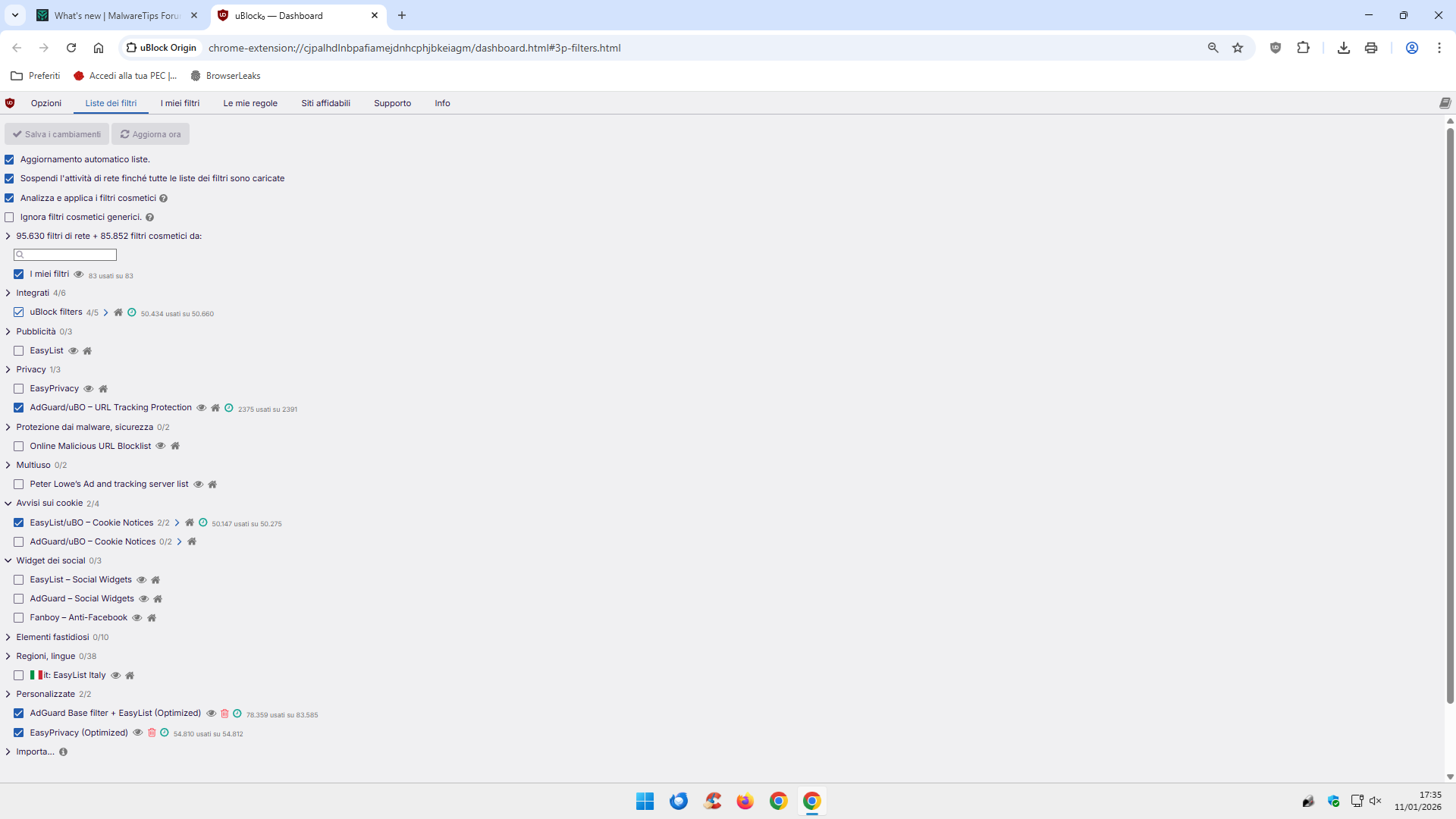The height and width of the screenshot is (819, 1456).
Task: Click update clock icon for uBlock filters
Action: point(132,312)
